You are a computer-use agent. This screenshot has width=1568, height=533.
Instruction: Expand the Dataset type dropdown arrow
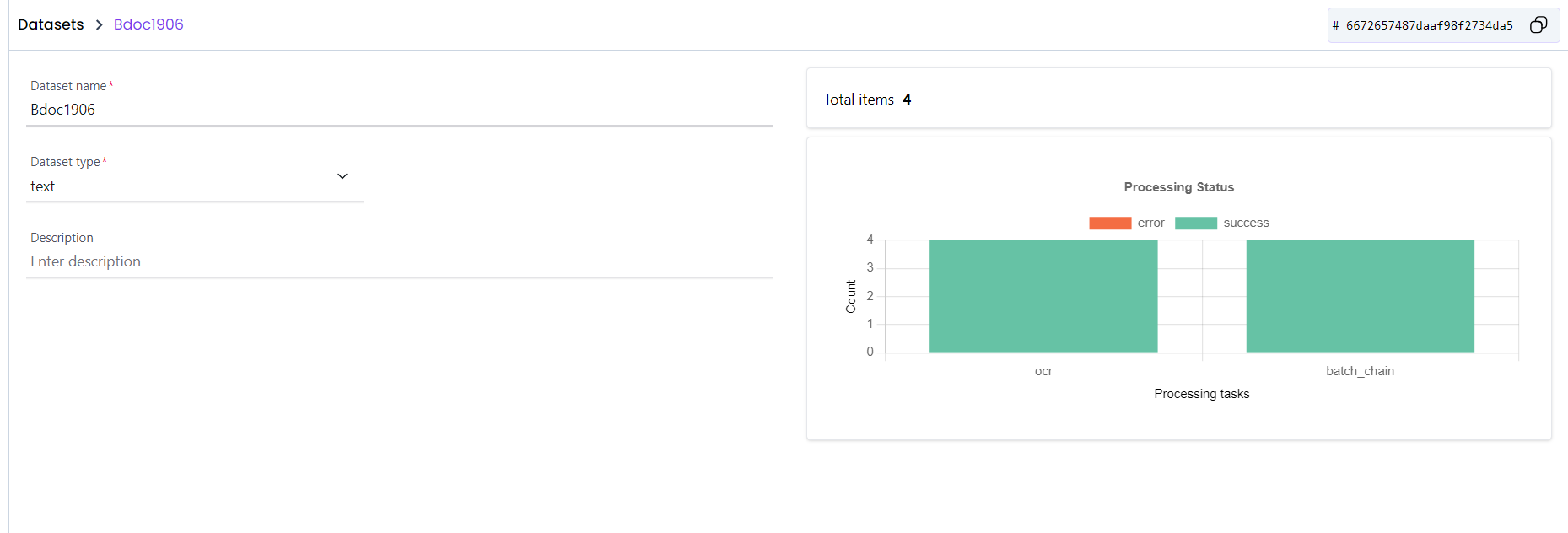pos(342,176)
